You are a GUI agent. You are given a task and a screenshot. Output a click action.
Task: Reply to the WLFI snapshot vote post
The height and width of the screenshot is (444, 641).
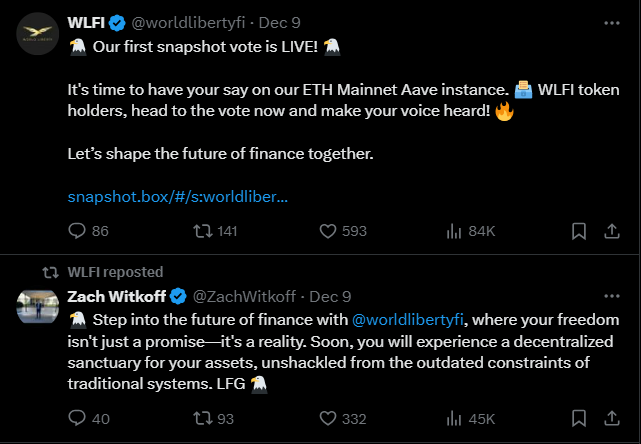pyautogui.click(x=78, y=231)
